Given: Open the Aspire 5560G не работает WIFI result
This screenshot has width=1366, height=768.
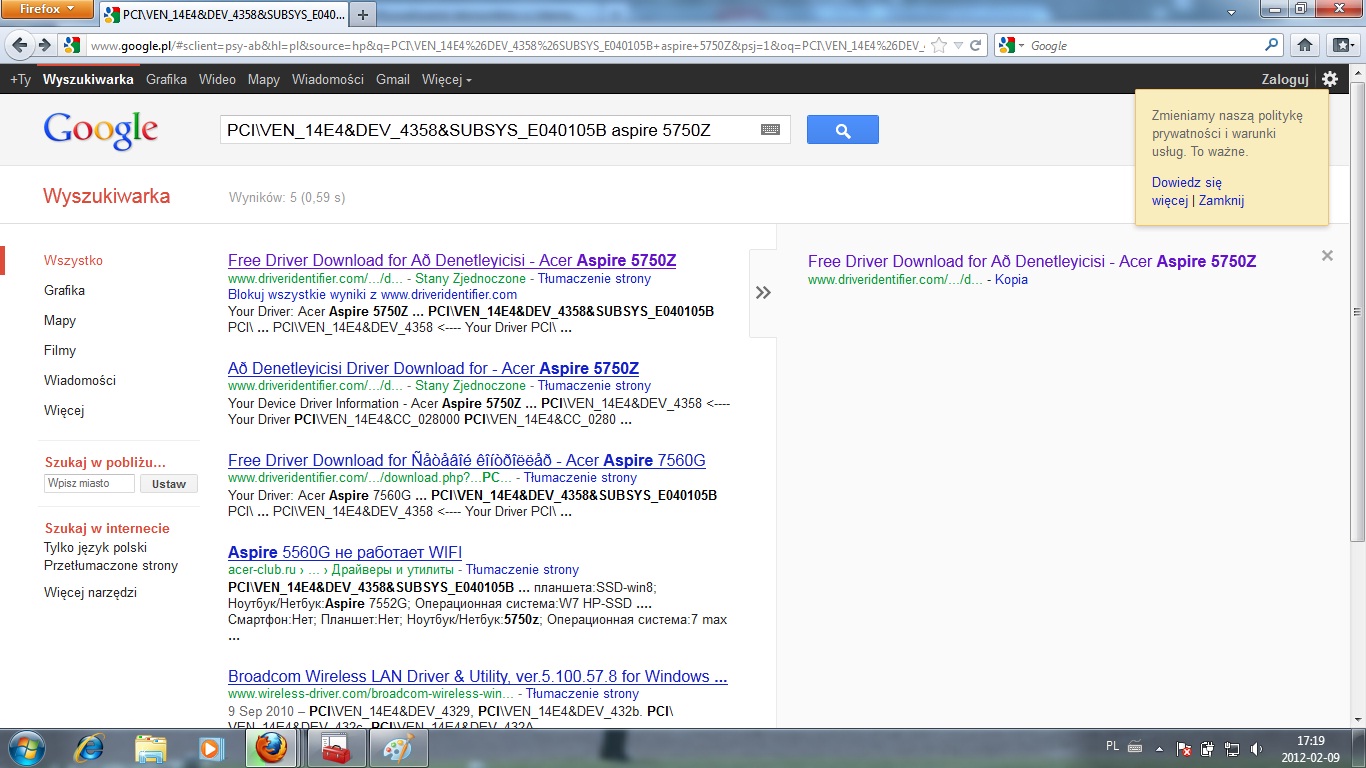Looking at the screenshot, I should pos(345,553).
